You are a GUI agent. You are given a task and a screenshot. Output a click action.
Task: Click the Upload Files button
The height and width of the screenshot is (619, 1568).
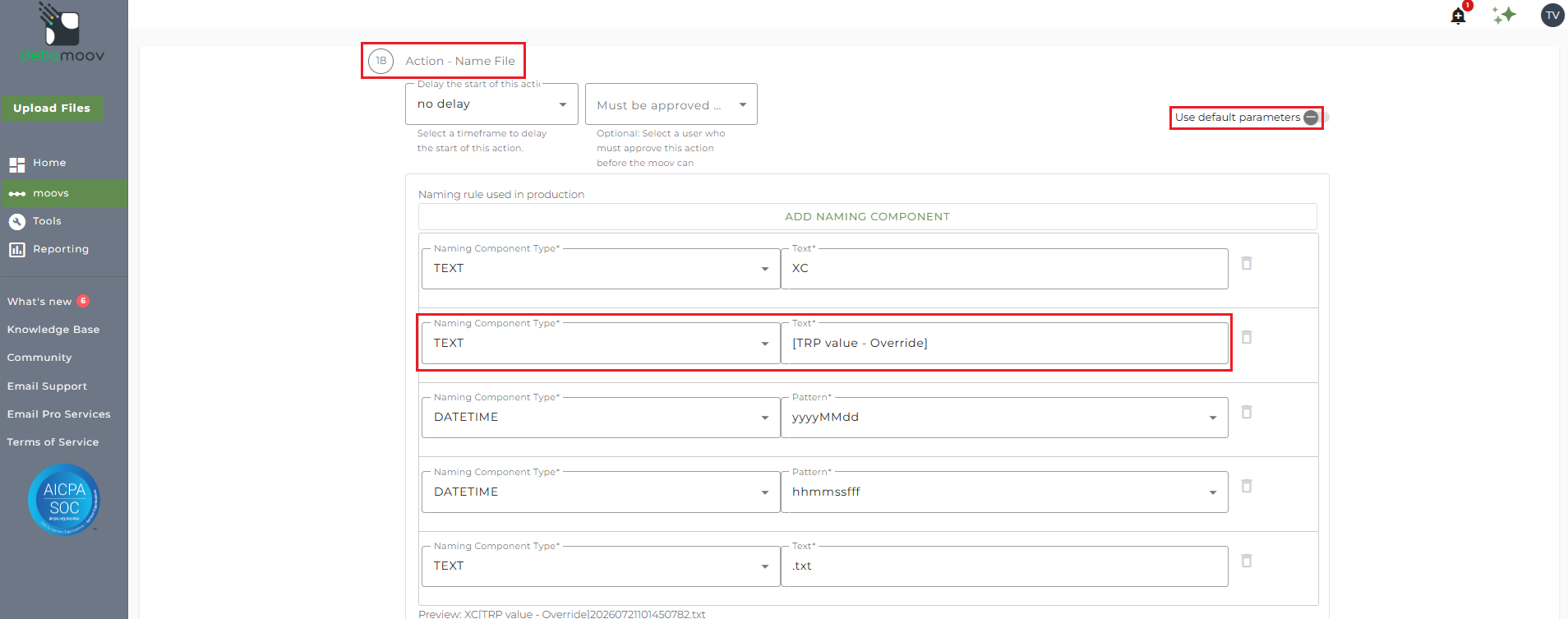pyautogui.click(x=52, y=108)
